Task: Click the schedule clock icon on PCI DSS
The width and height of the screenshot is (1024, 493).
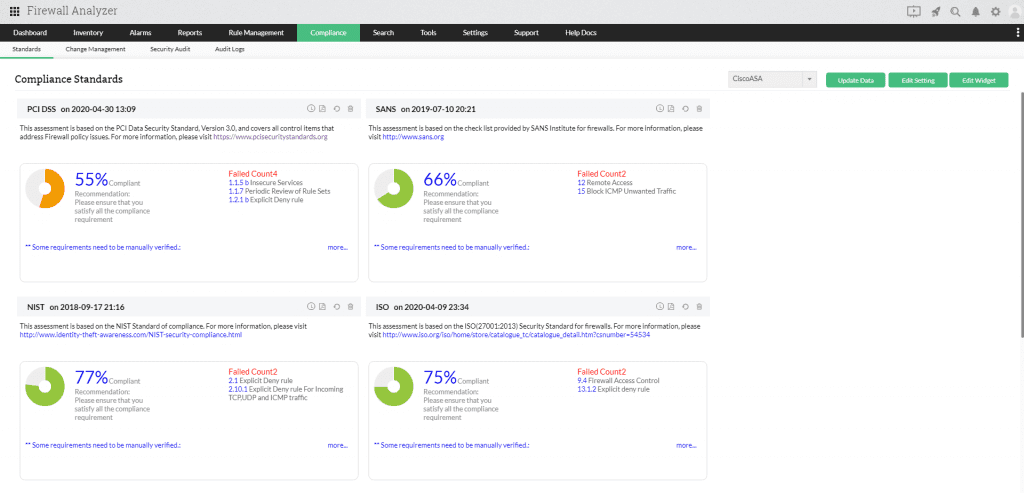Action: (310, 108)
